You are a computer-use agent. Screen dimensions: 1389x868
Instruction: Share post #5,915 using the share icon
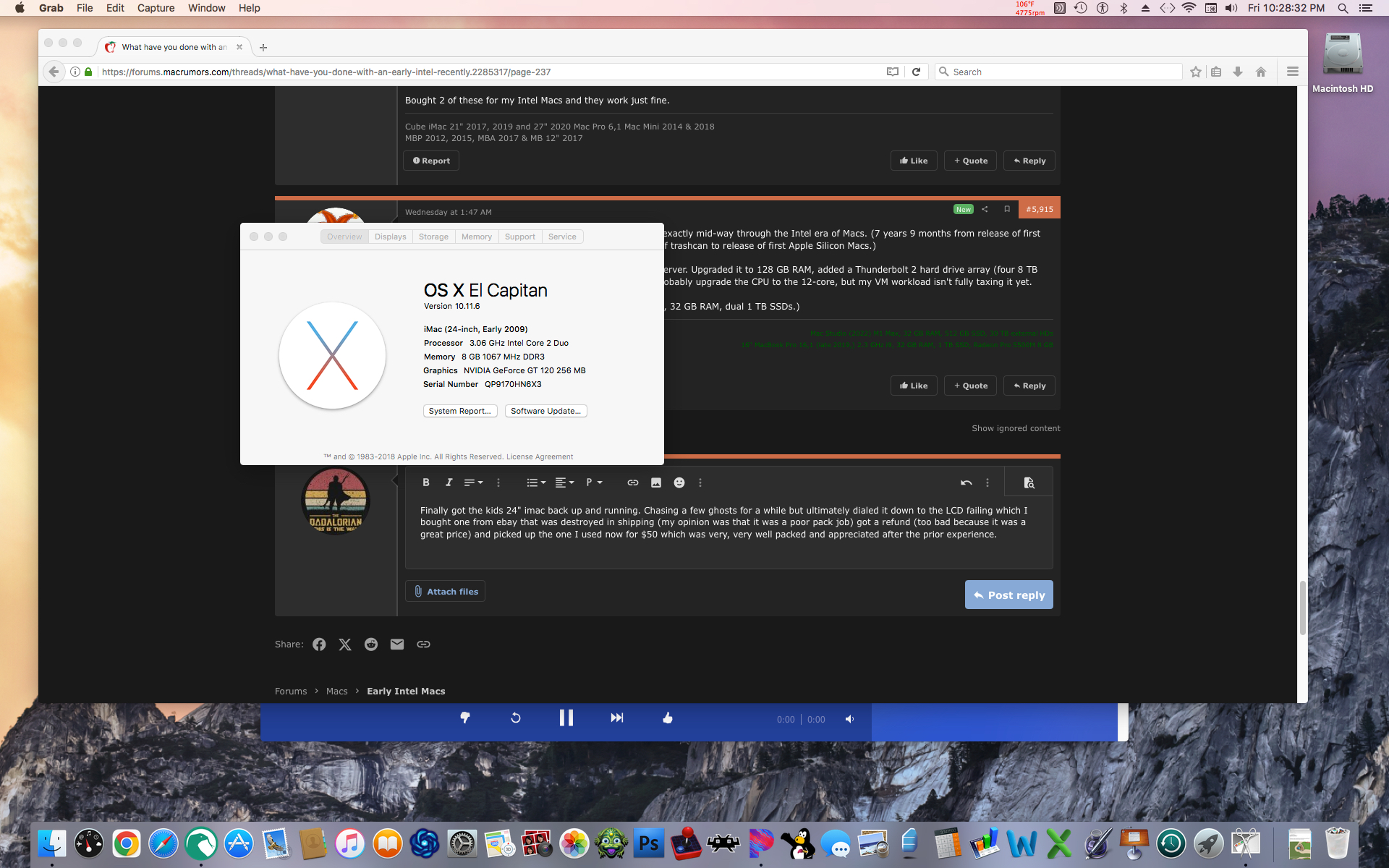pyautogui.click(x=985, y=209)
